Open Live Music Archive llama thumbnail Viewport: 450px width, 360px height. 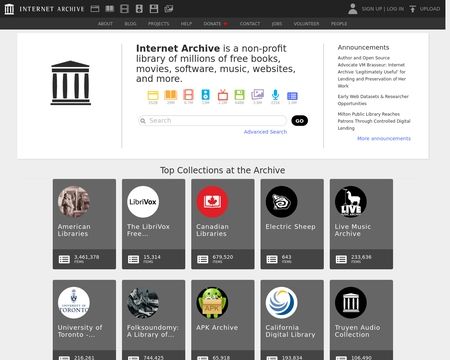351,202
